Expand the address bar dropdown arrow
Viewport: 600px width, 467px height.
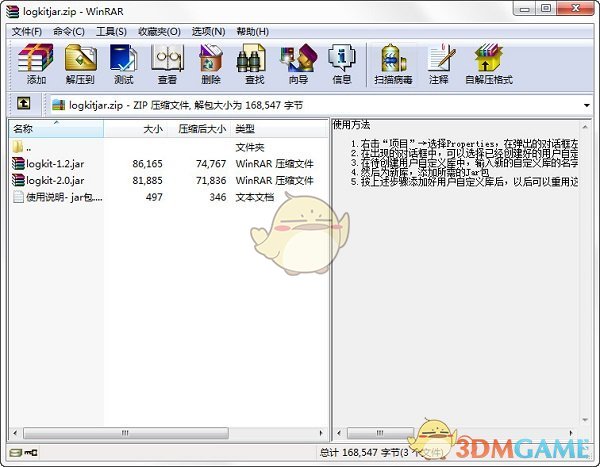[x=587, y=105]
